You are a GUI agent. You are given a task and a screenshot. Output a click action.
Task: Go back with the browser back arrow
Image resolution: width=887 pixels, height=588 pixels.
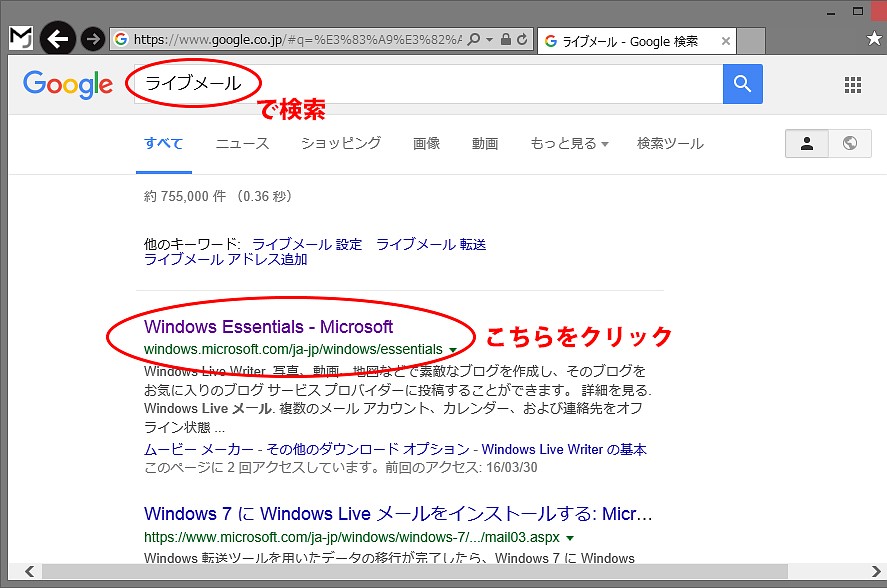58,38
